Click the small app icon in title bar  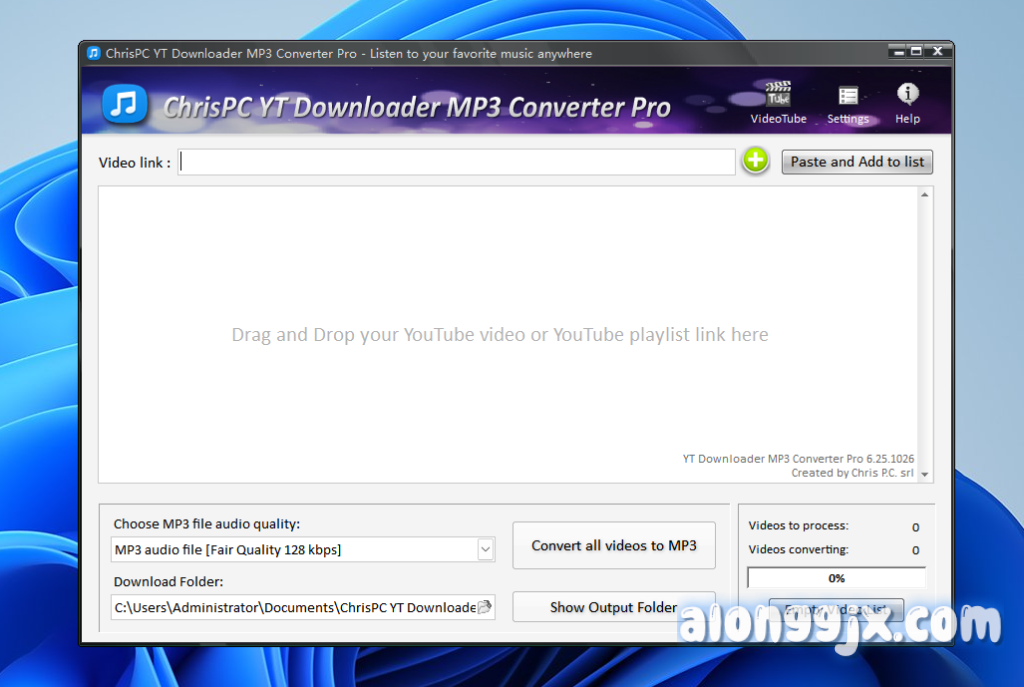point(93,53)
